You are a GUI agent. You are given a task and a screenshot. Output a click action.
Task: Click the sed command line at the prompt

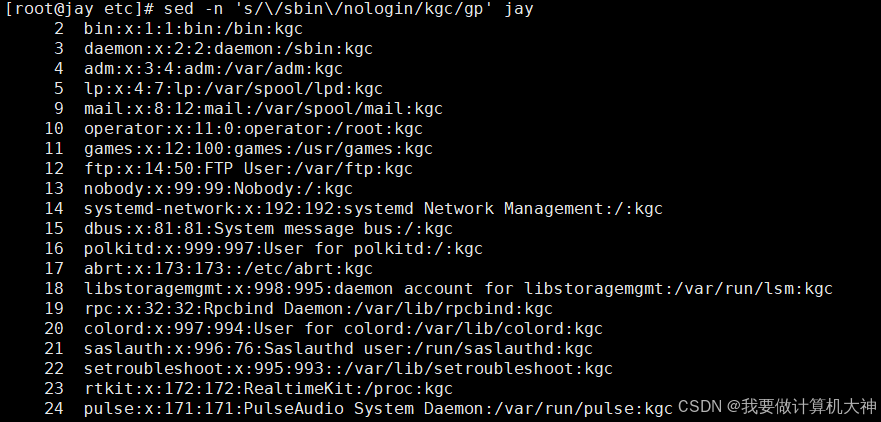click(348, 10)
